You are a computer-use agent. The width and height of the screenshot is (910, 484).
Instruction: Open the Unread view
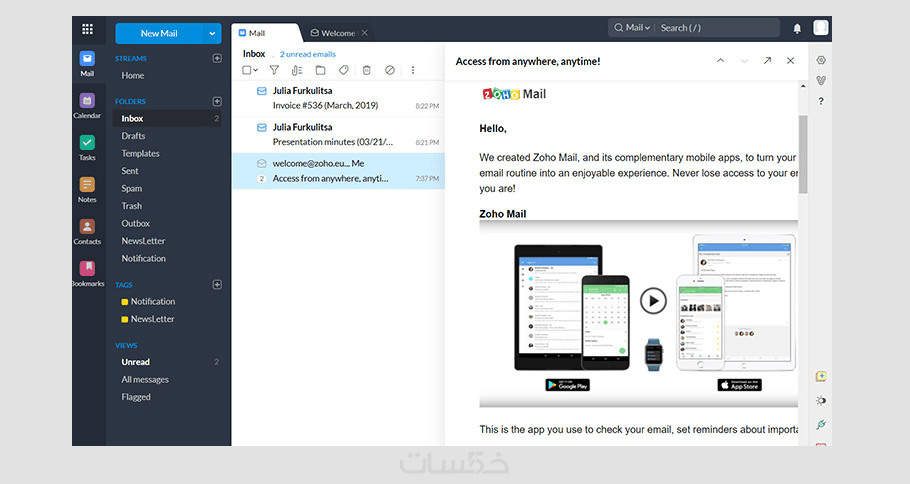click(135, 362)
